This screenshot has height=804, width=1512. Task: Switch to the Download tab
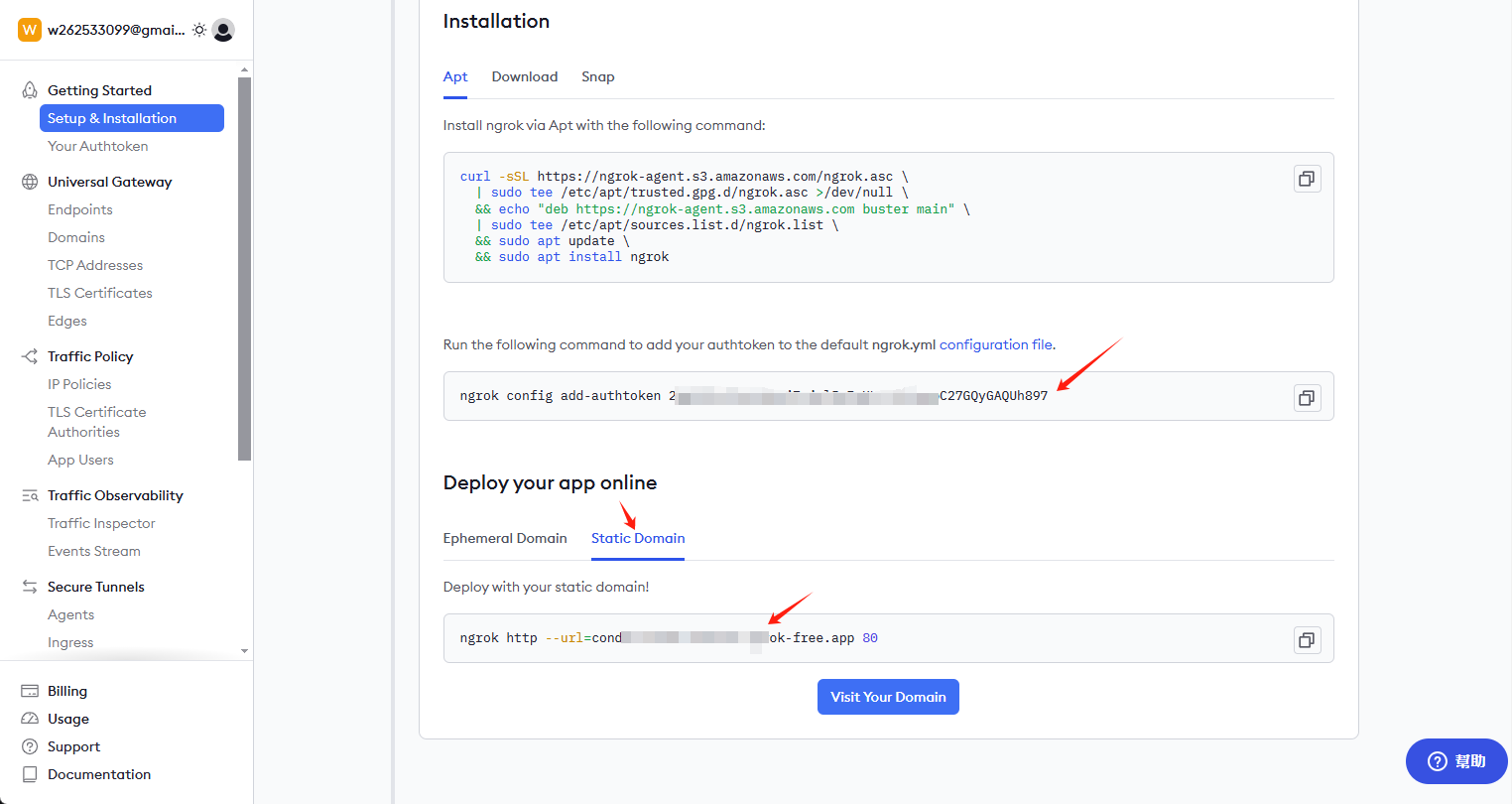(525, 77)
